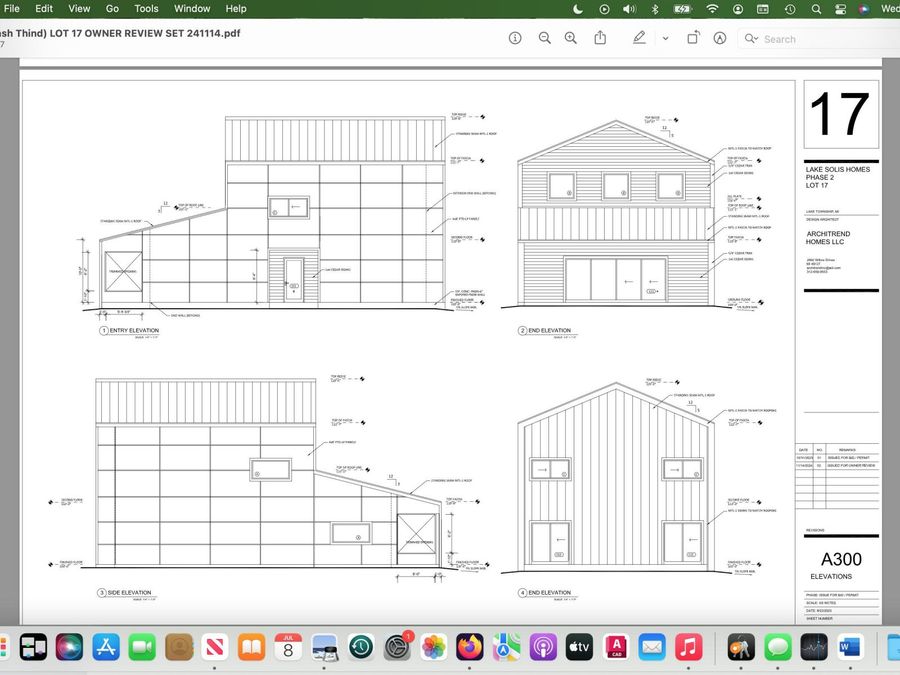Open the Share button in the toolbar
Screen dimensions: 900x675
click(x=600, y=38)
